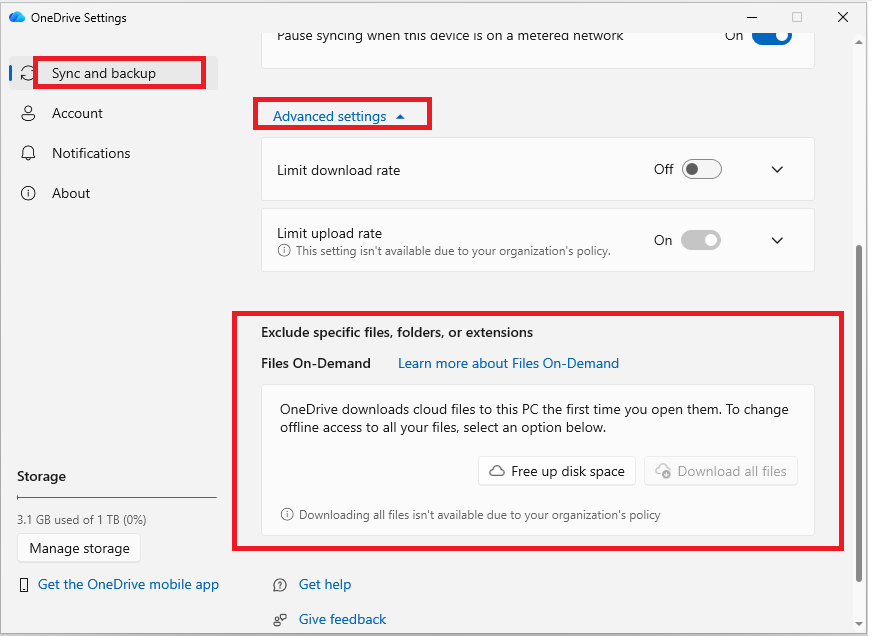Click the sync arrows icon in sidebar
Image resolution: width=872 pixels, height=636 pixels.
pyautogui.click(x=27, y=73)
